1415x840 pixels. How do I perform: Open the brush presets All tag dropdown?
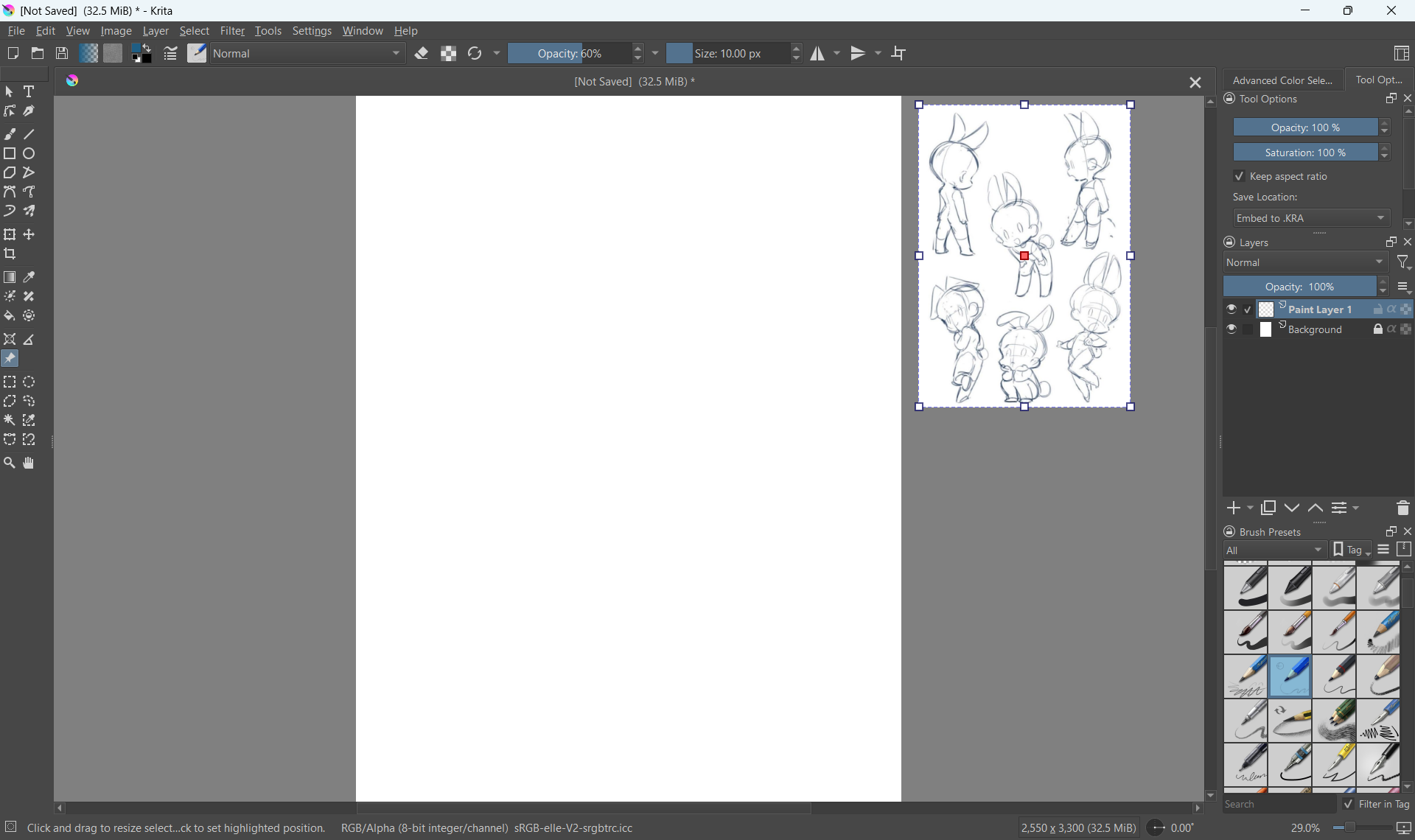(1275, 550)
